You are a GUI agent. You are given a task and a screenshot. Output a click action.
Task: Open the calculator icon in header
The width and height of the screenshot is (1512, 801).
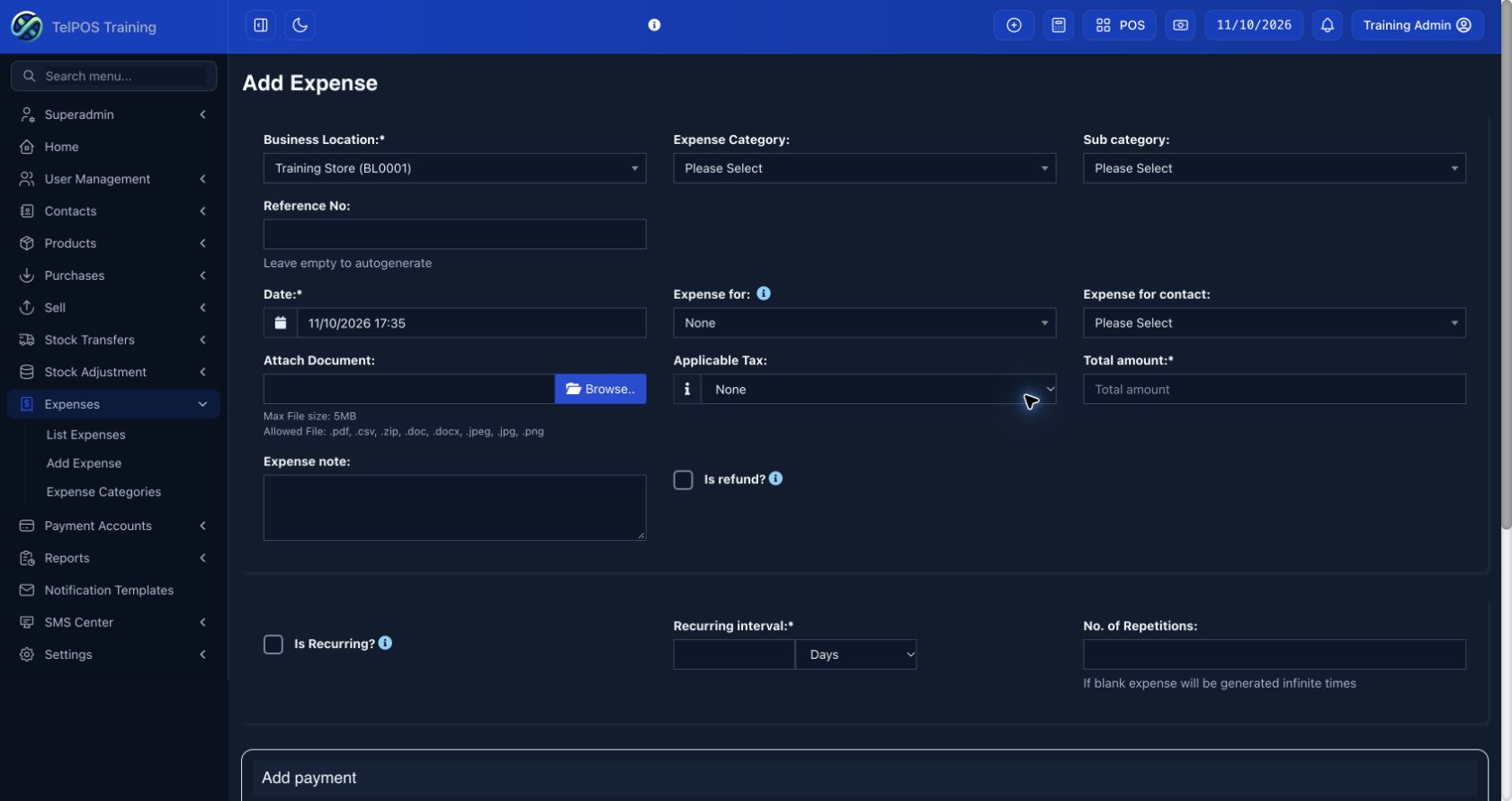point(1059,25)
